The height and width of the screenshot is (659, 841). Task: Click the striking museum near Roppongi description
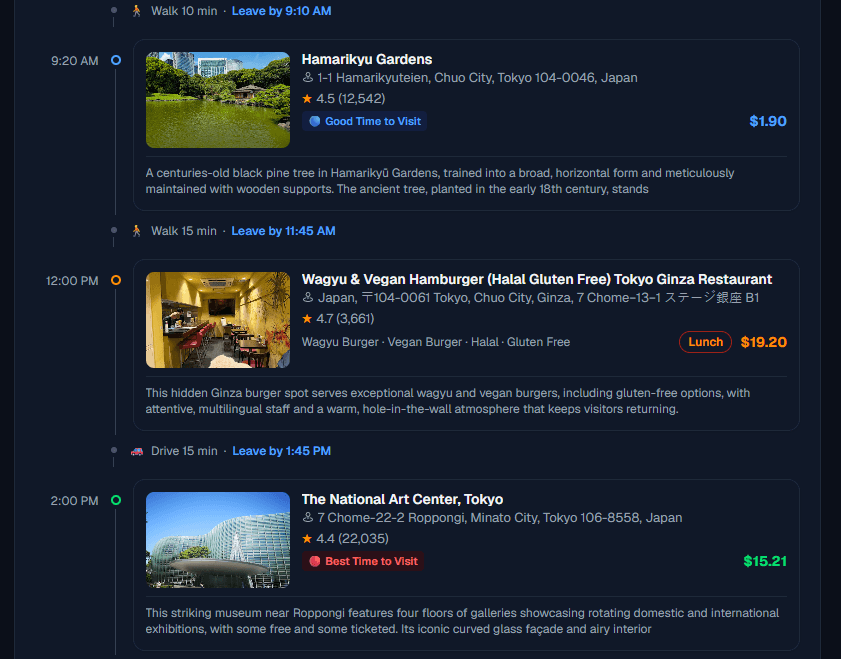[x=462, y=621]
